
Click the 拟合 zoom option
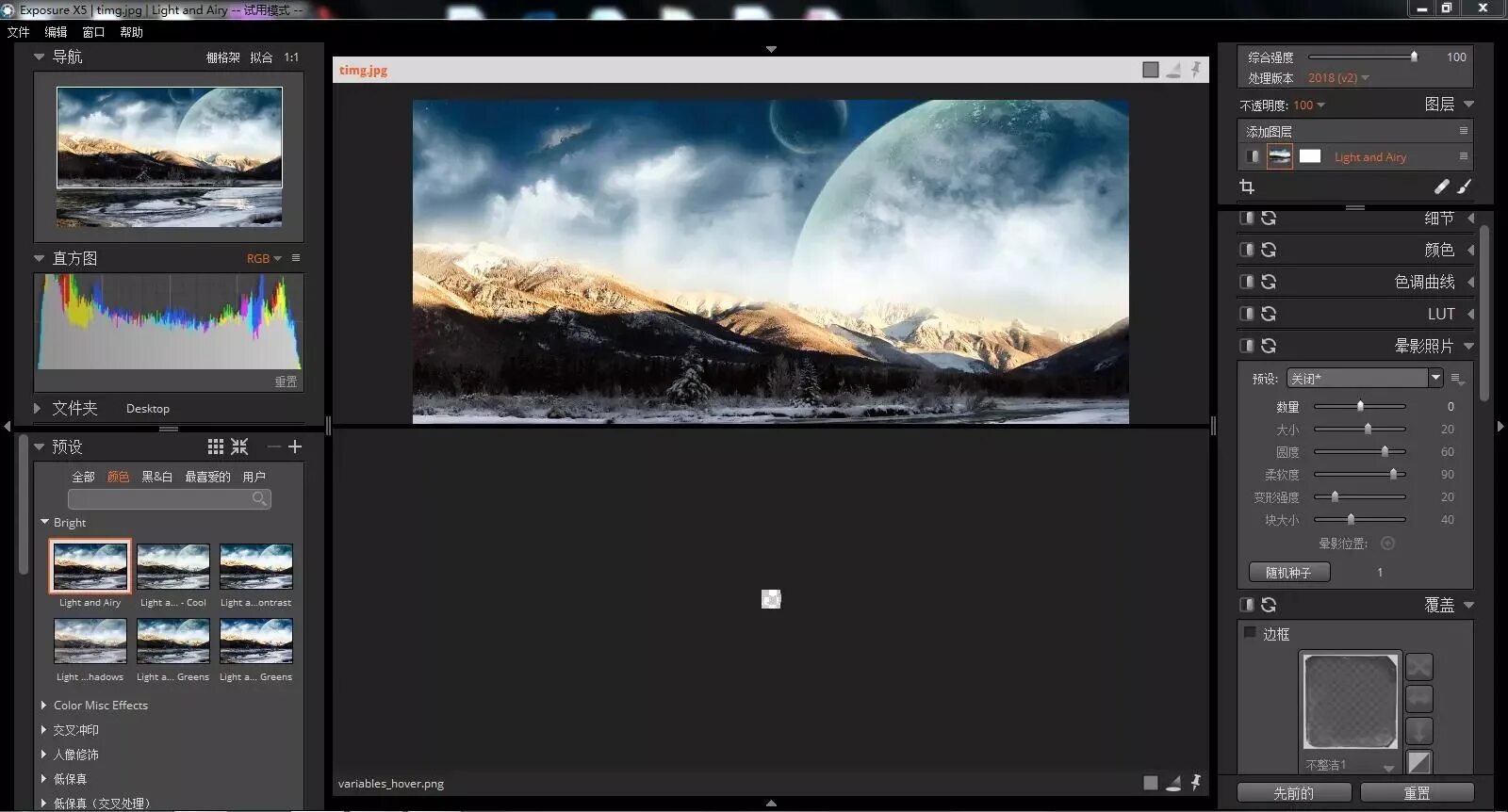tap(261, 57)
